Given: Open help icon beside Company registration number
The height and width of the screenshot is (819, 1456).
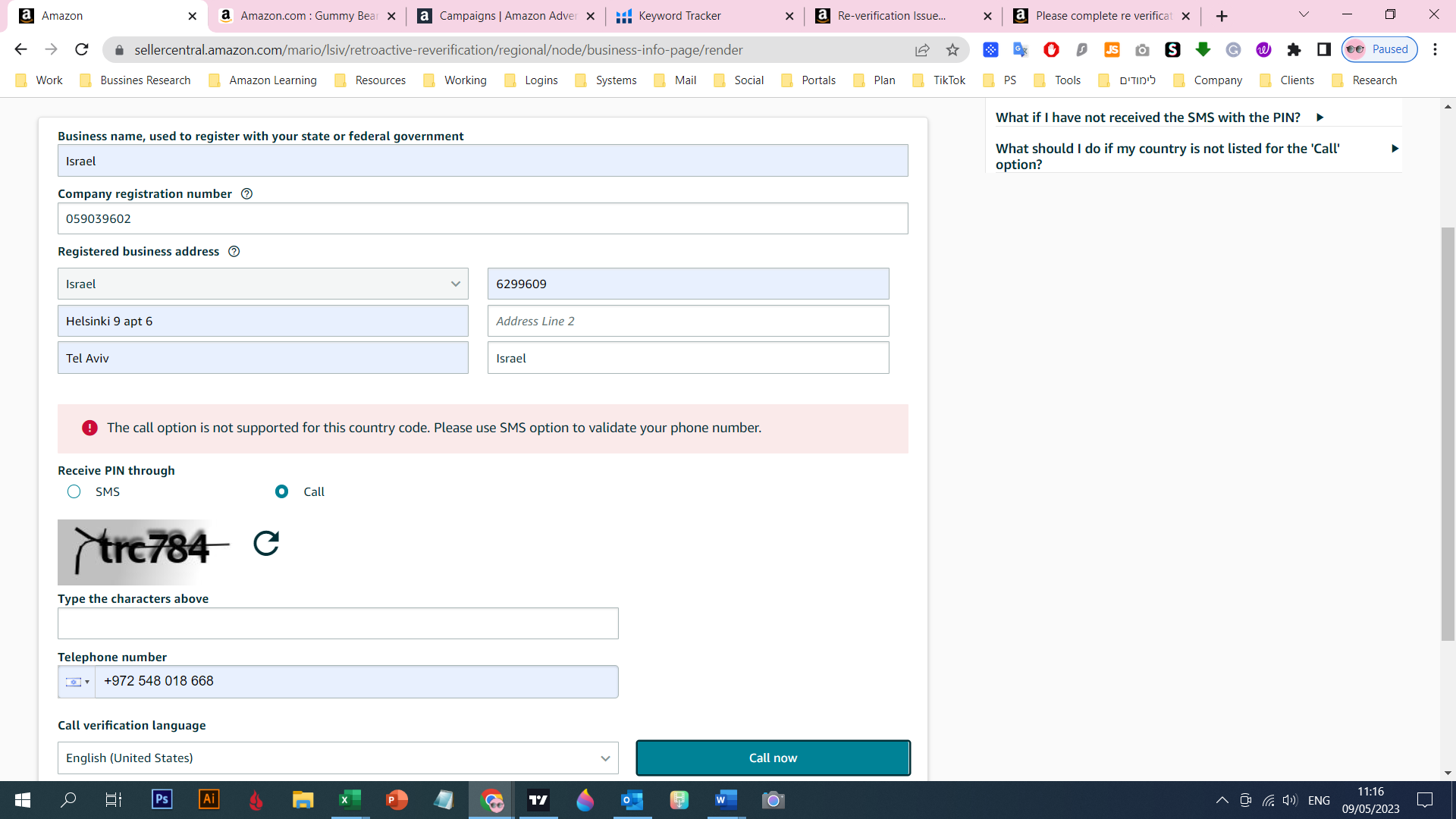Looking at the screenshot, I should [x=246, y=193].
